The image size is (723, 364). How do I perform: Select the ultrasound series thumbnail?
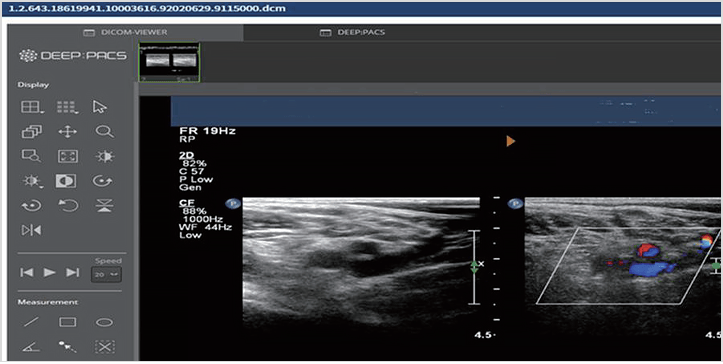[169, 62]
